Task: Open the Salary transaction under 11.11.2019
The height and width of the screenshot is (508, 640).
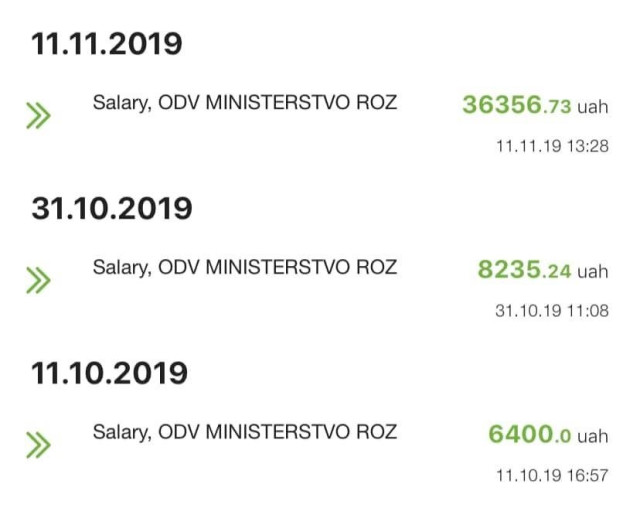Action: 244,103
